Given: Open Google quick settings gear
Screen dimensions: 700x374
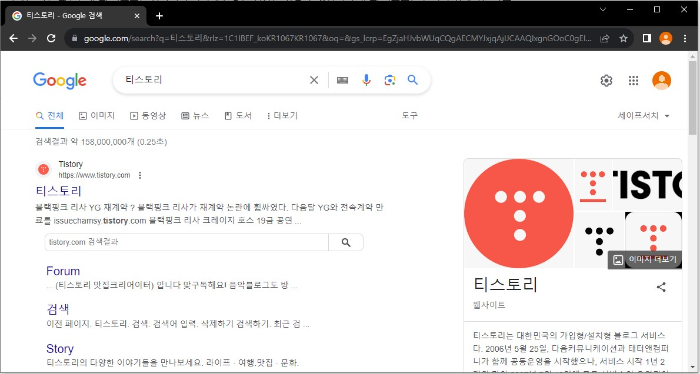Looking at the screenshot, I should (606, 80).
